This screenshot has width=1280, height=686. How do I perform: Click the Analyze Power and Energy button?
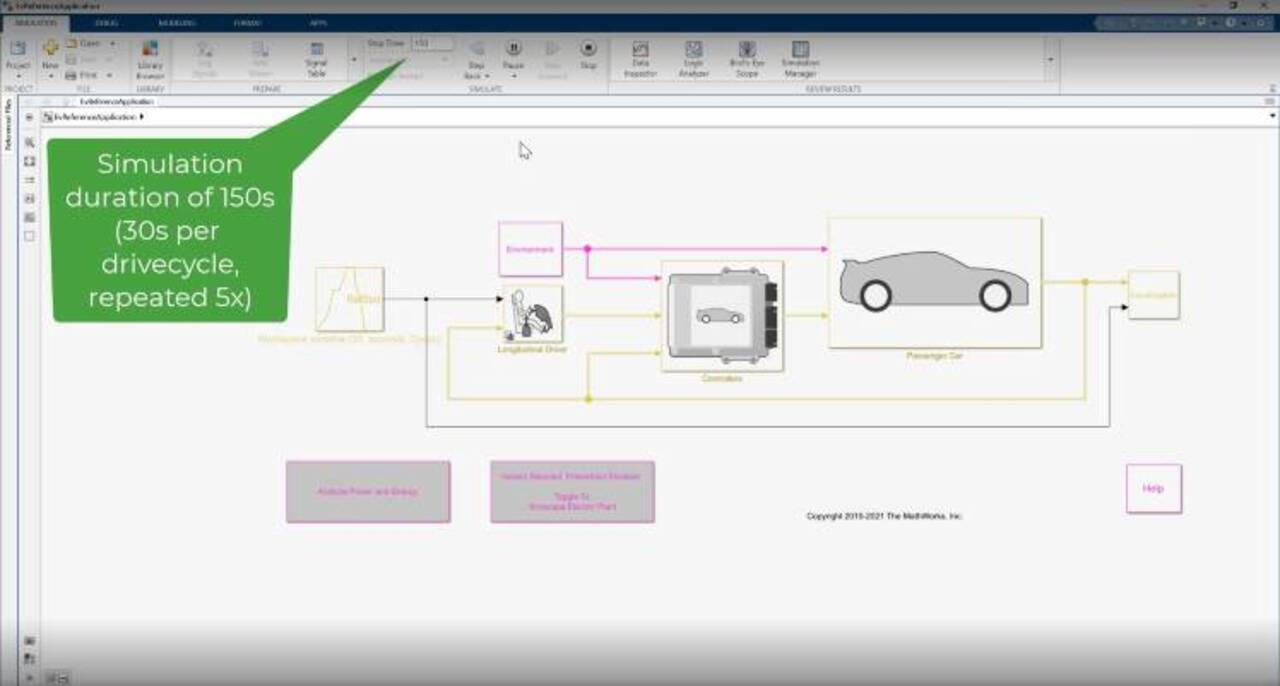[x=368, y=492]
